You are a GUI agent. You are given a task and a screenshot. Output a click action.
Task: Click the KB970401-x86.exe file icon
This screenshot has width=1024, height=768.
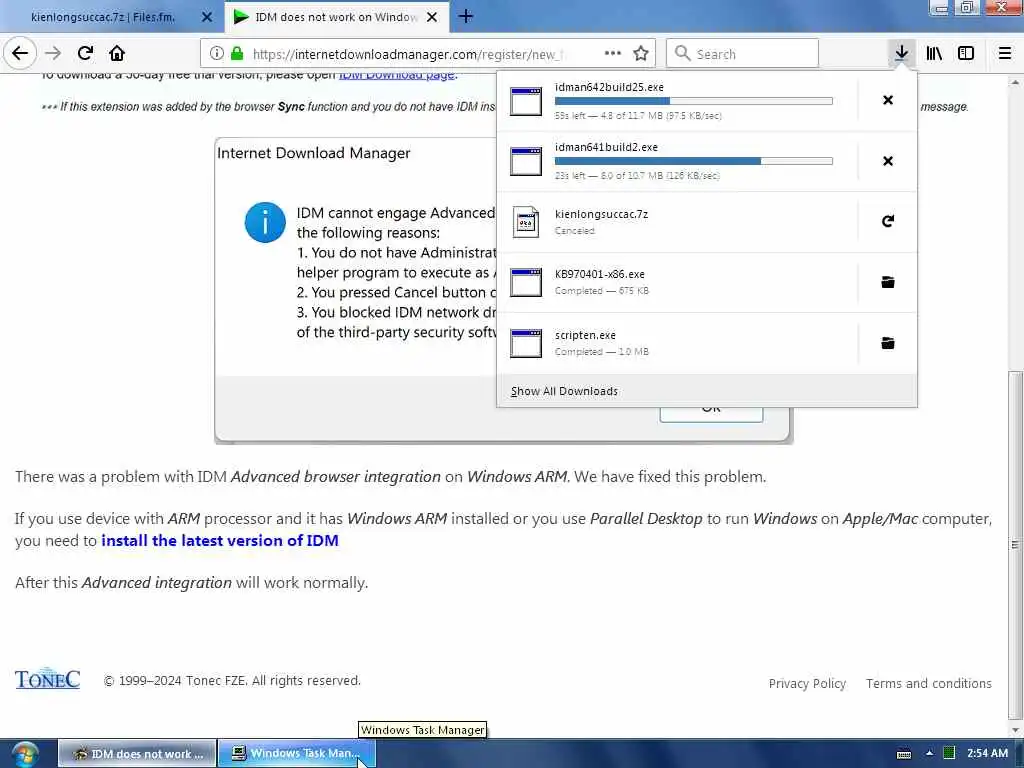526,282
